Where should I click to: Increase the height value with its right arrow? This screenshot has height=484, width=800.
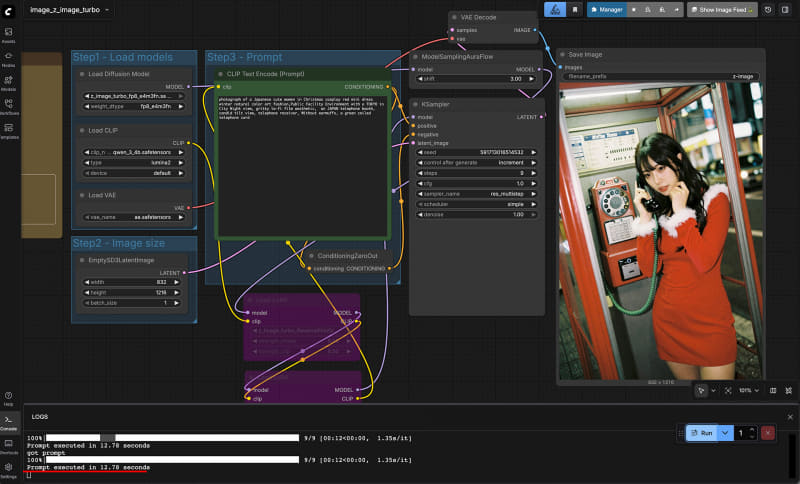point(177,293)
